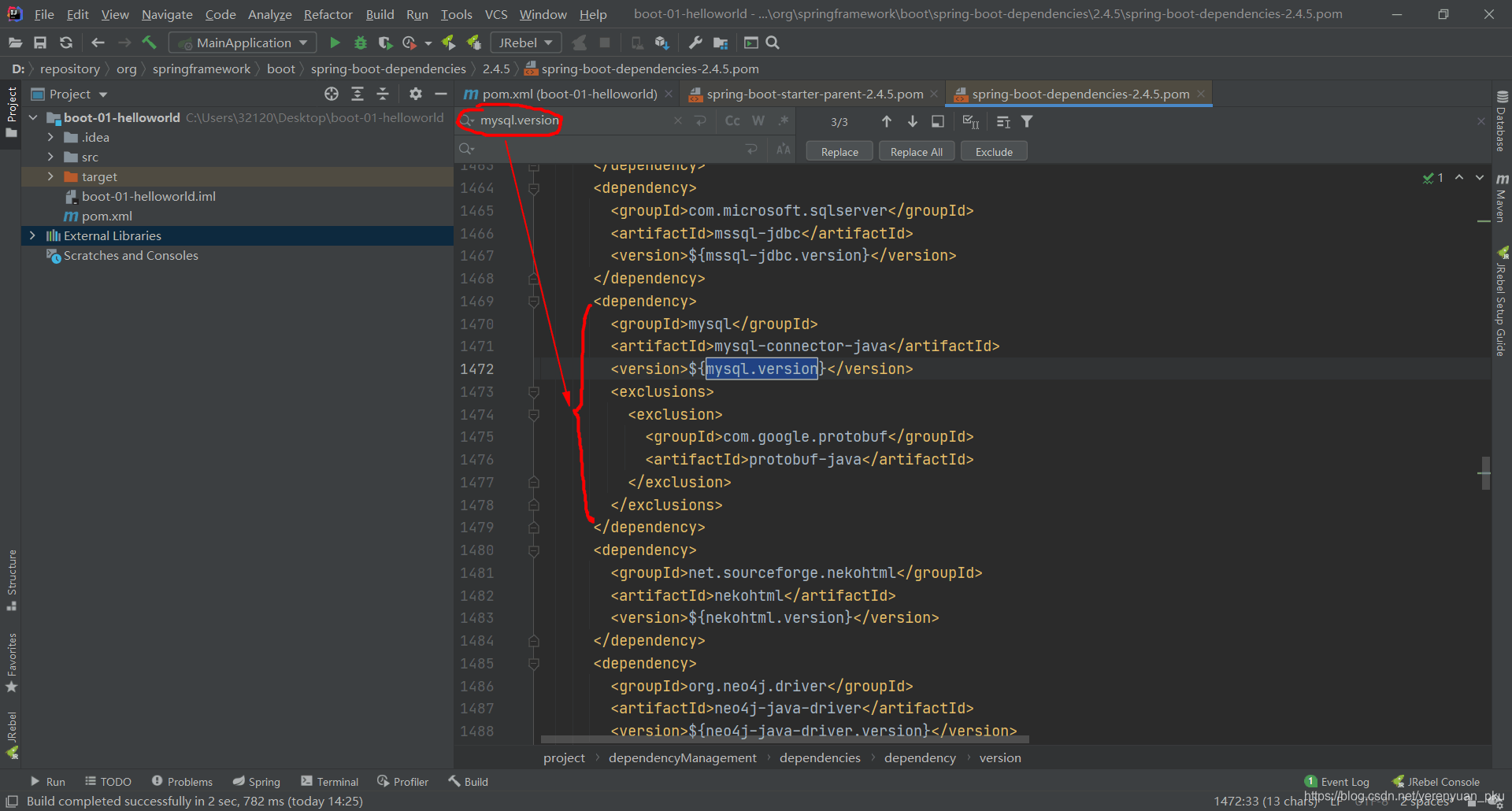This screenshot has height=811, width=1512.
Task: Open filter search results funnel icon
Action: [1027, 121]
